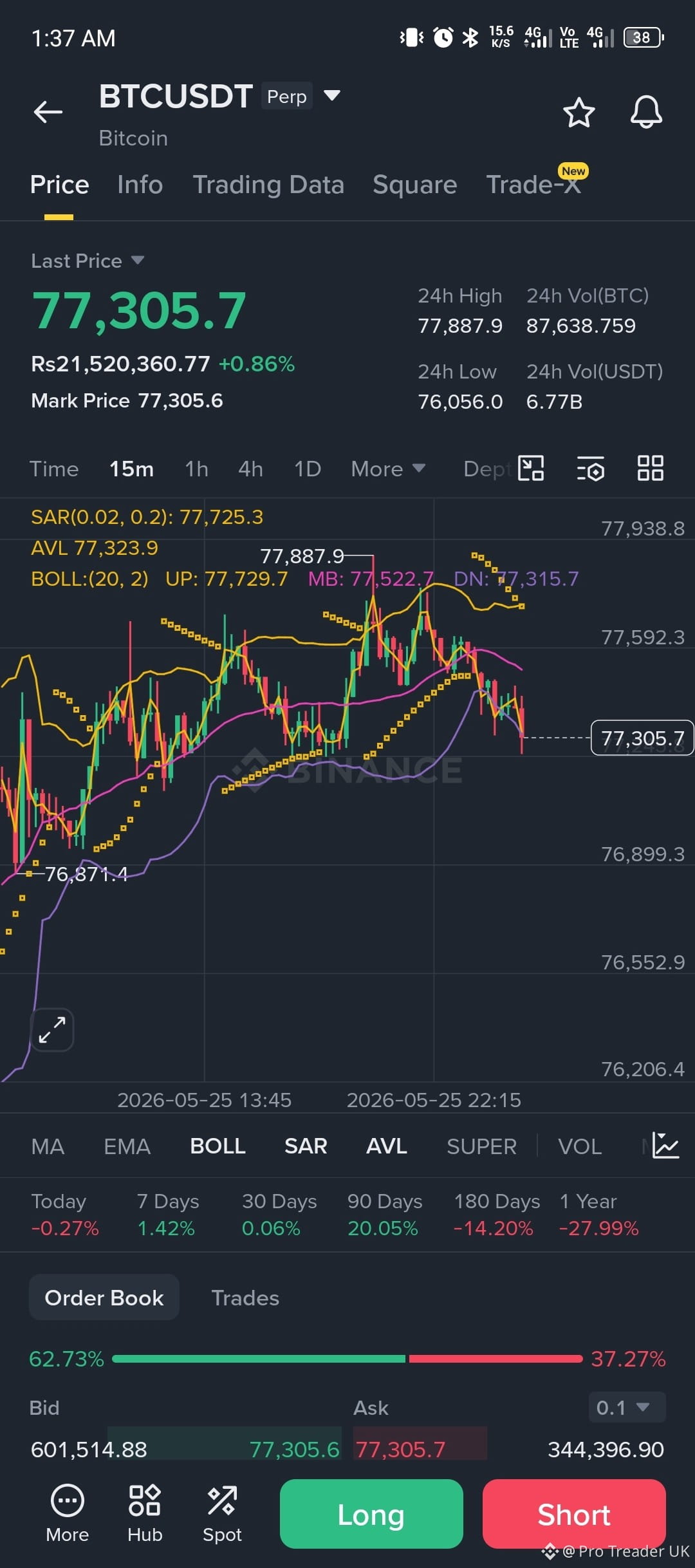This screenshot has height=1568, width=695.
Task: Open the Trade-X tab
Action: (x=533, y=185)
